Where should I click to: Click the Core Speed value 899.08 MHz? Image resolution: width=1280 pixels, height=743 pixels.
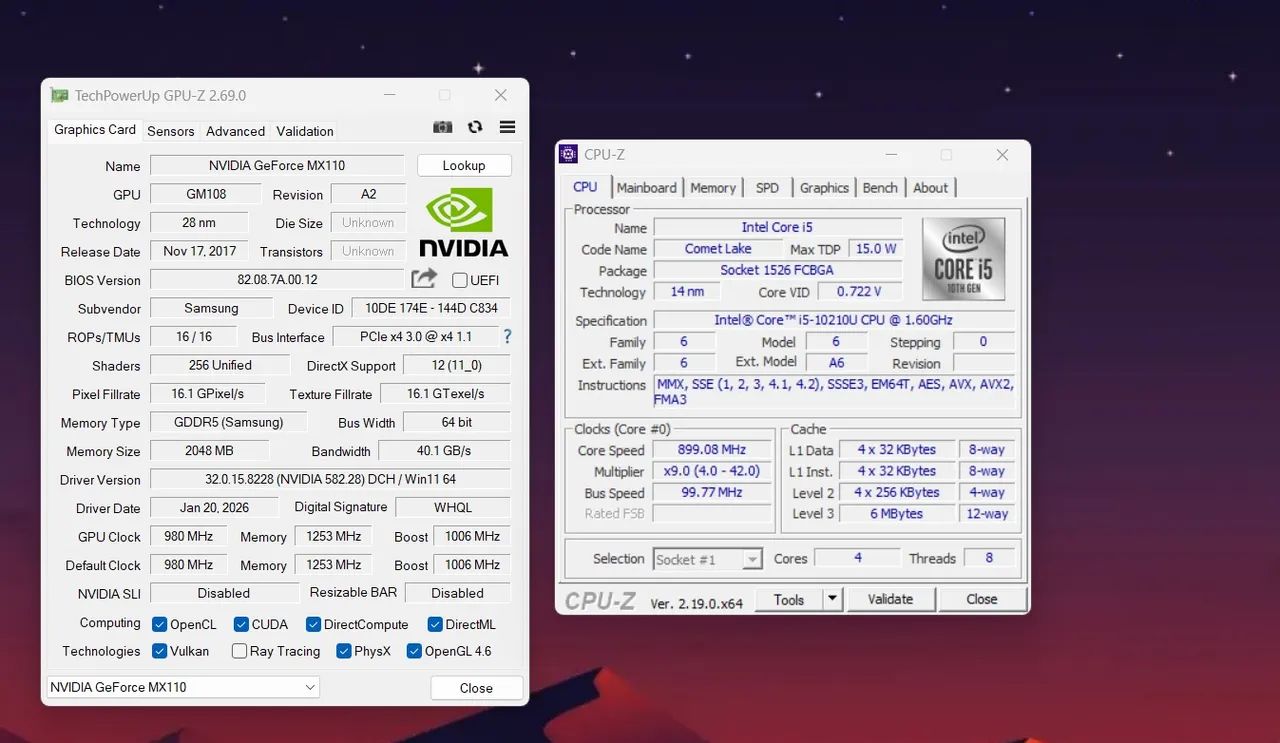[x=712, y=450]
